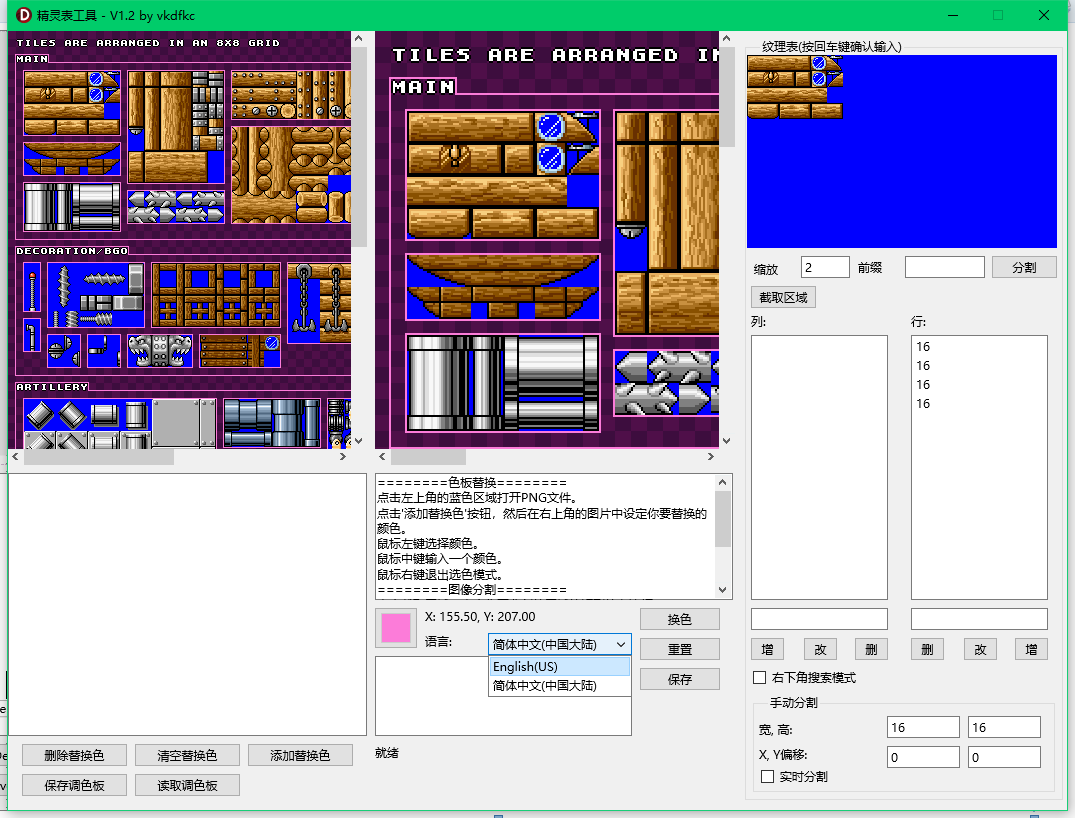Click the 改 button under the 列 list
The height and width of the screenshot is (818, 1075).
820,649
